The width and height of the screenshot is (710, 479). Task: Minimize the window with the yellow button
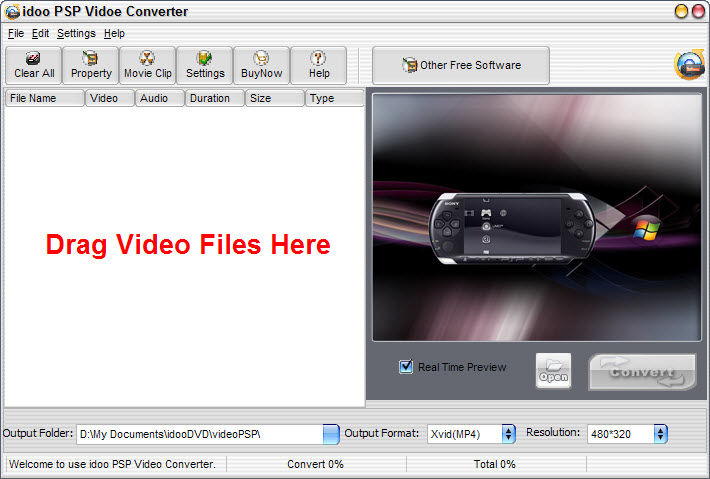[681, 11]
